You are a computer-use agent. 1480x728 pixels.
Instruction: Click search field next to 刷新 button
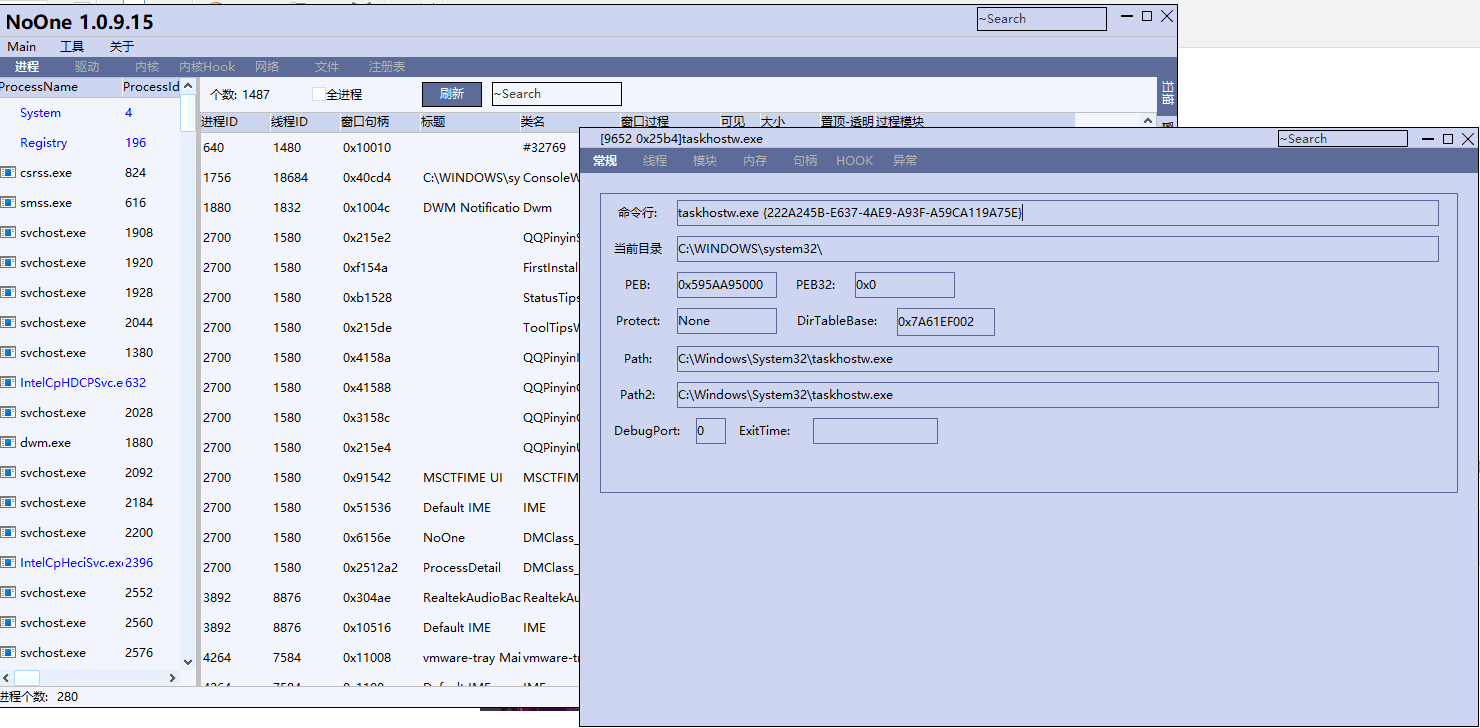(x=557, y=94)
